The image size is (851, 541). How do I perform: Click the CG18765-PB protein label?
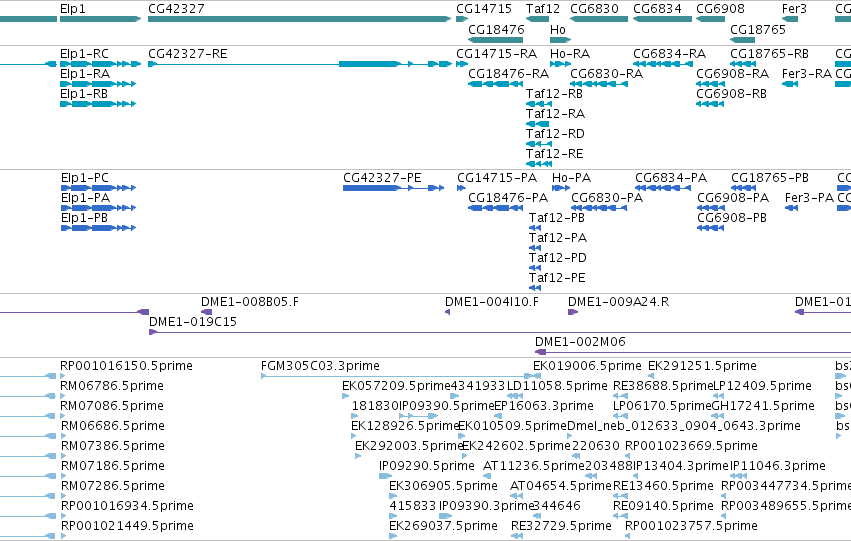pyautogui.click(x=770, y=178)
